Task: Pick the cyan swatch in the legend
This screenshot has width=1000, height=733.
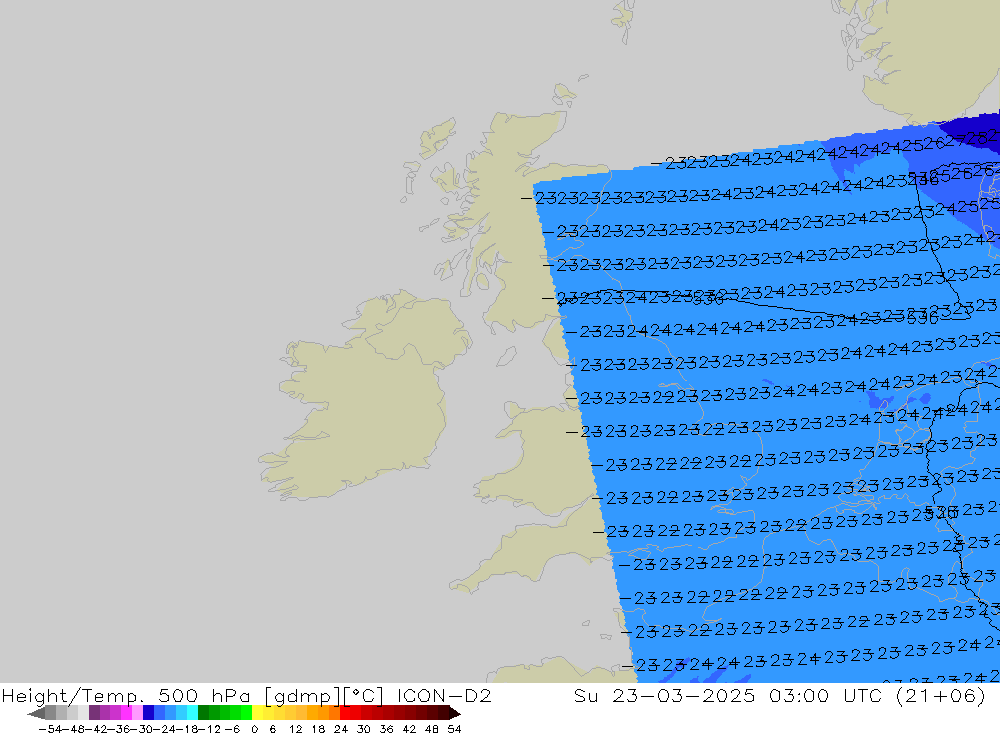Action: [x=192, y=713]
